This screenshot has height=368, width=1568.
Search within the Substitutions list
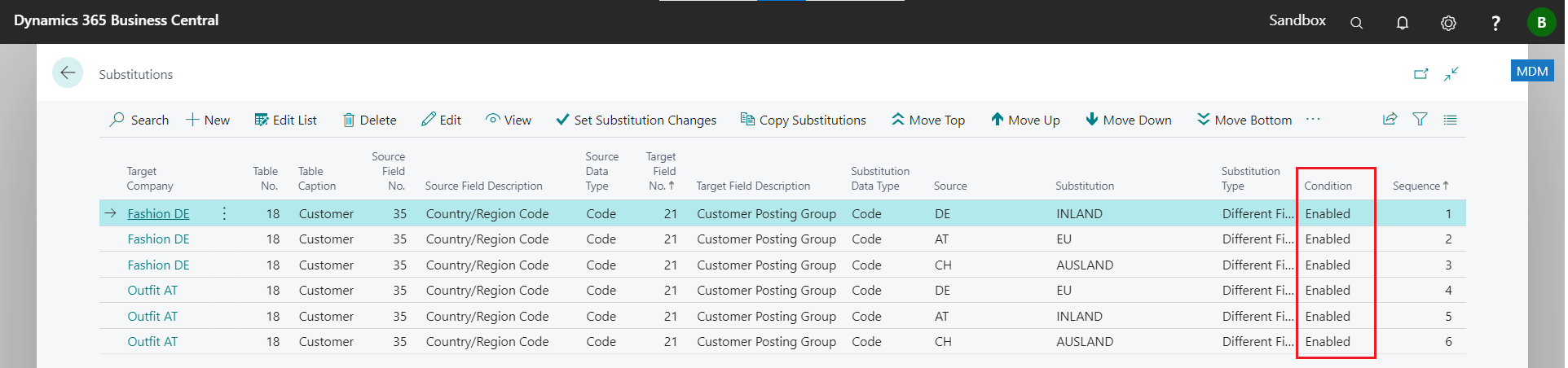[139, 120]
